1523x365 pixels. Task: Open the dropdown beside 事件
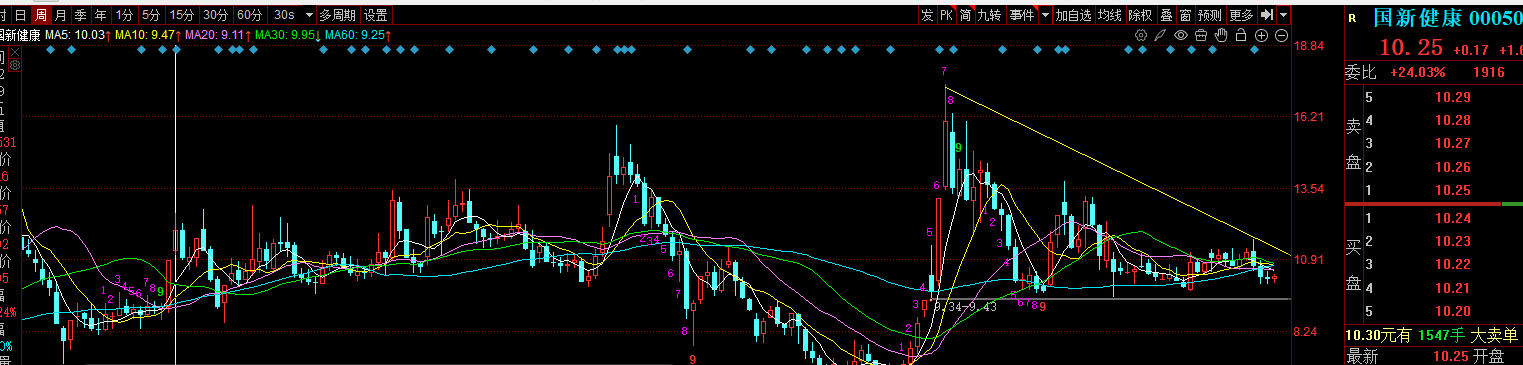[x=1045, y=15]
